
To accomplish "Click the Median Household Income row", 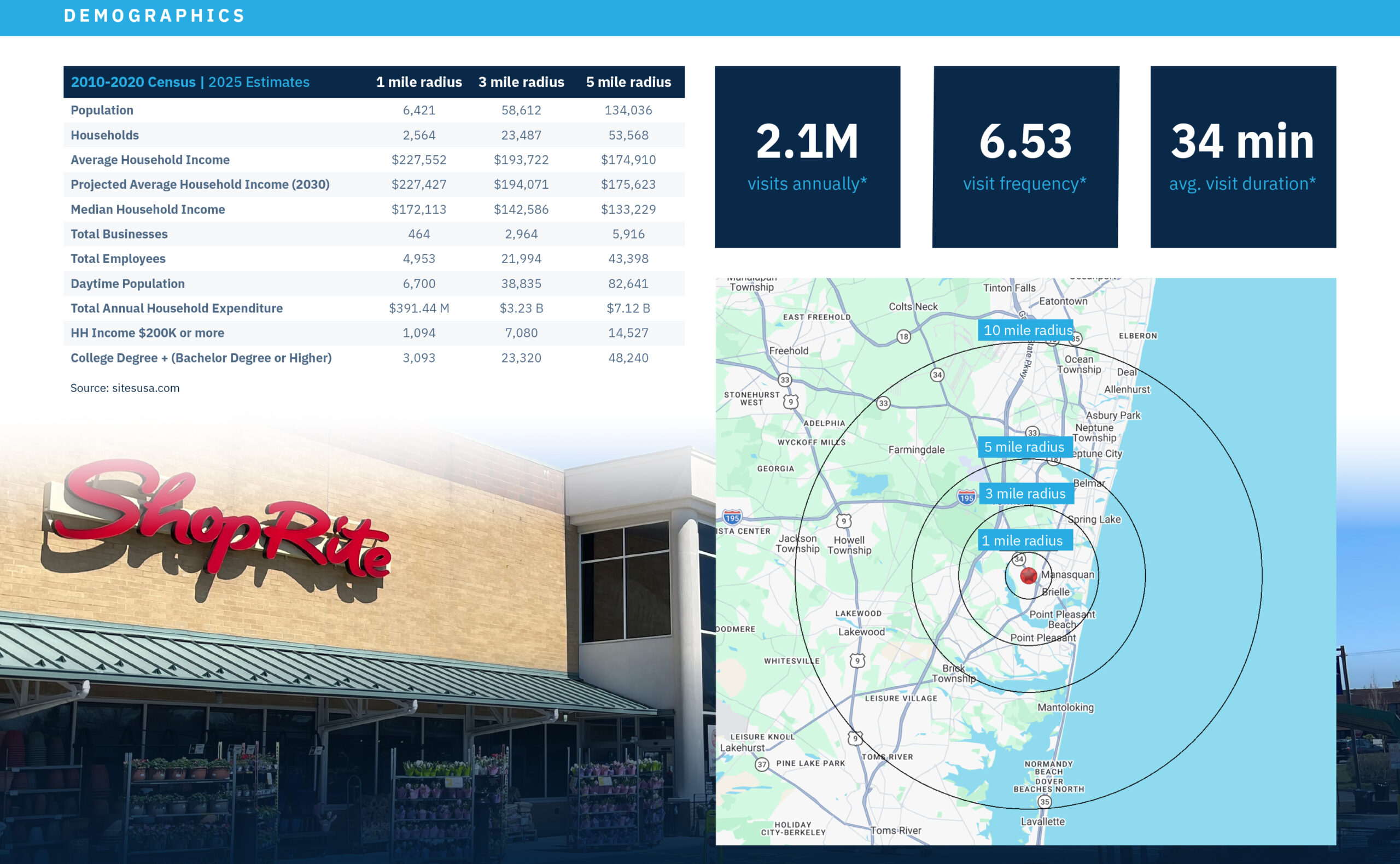I will [x=148, y=209].
